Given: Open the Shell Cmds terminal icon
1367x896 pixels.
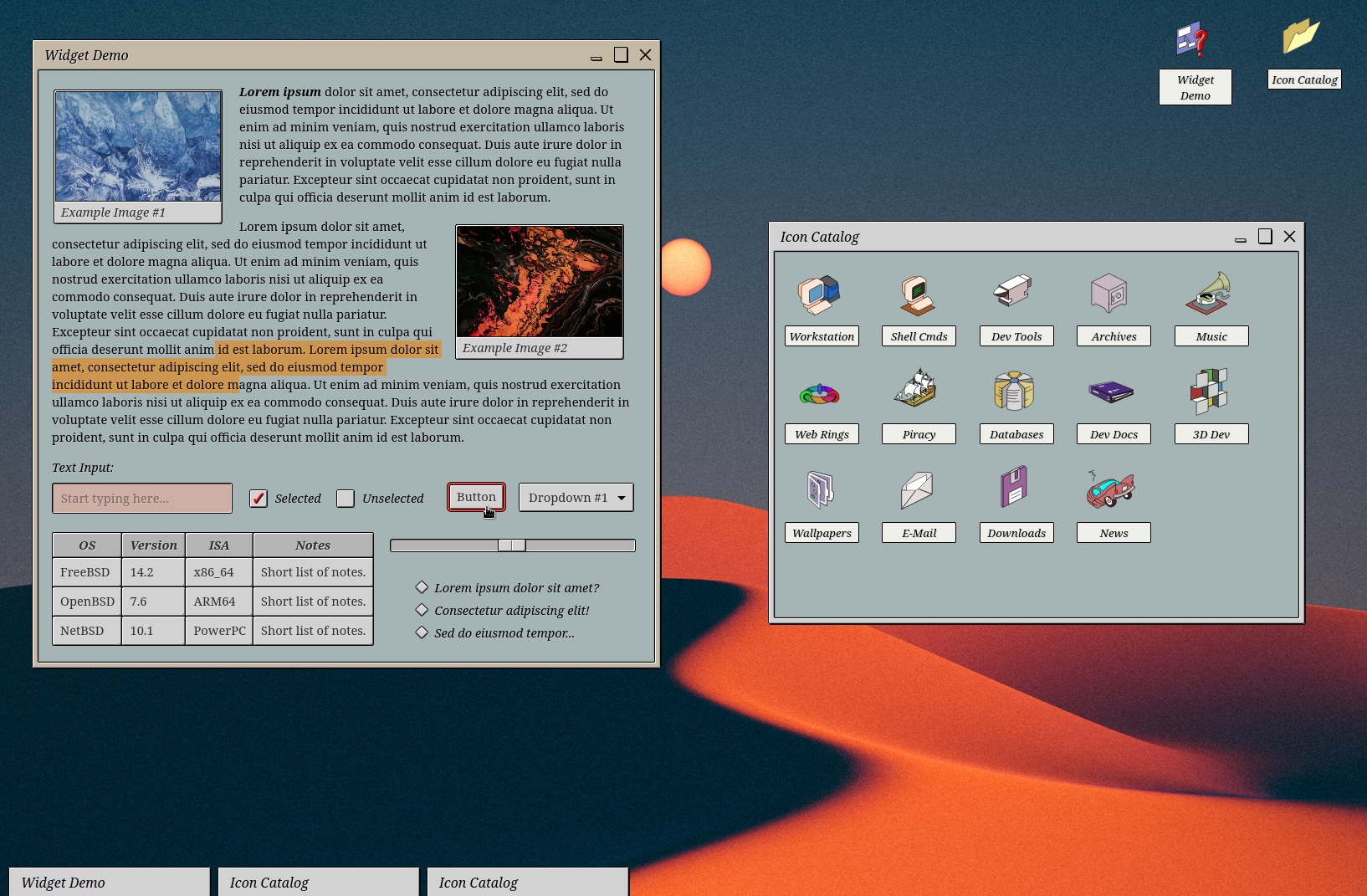Looking at the screenshot, I should click(918, 294).
